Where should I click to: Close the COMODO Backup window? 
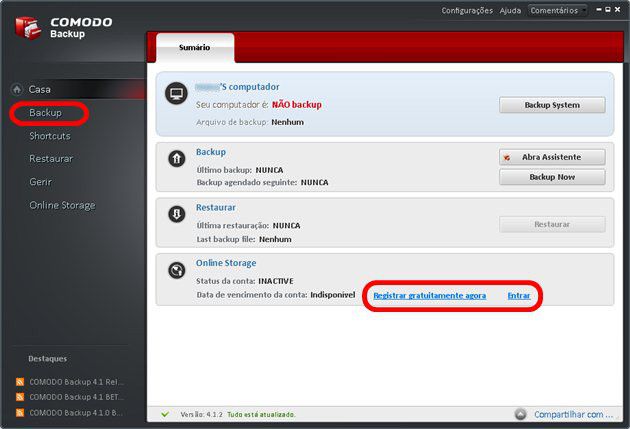(x=618, y=9)
